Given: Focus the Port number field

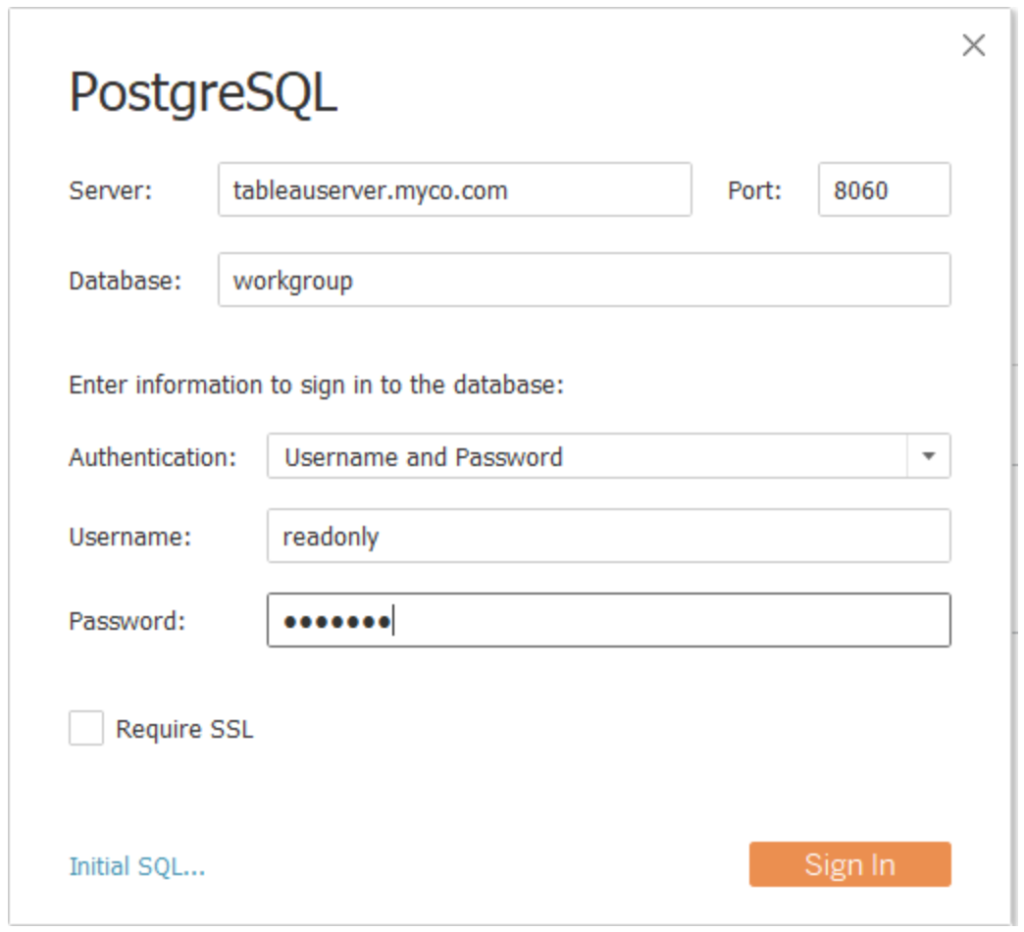Looking at the screenshot, I should point(883,190).
